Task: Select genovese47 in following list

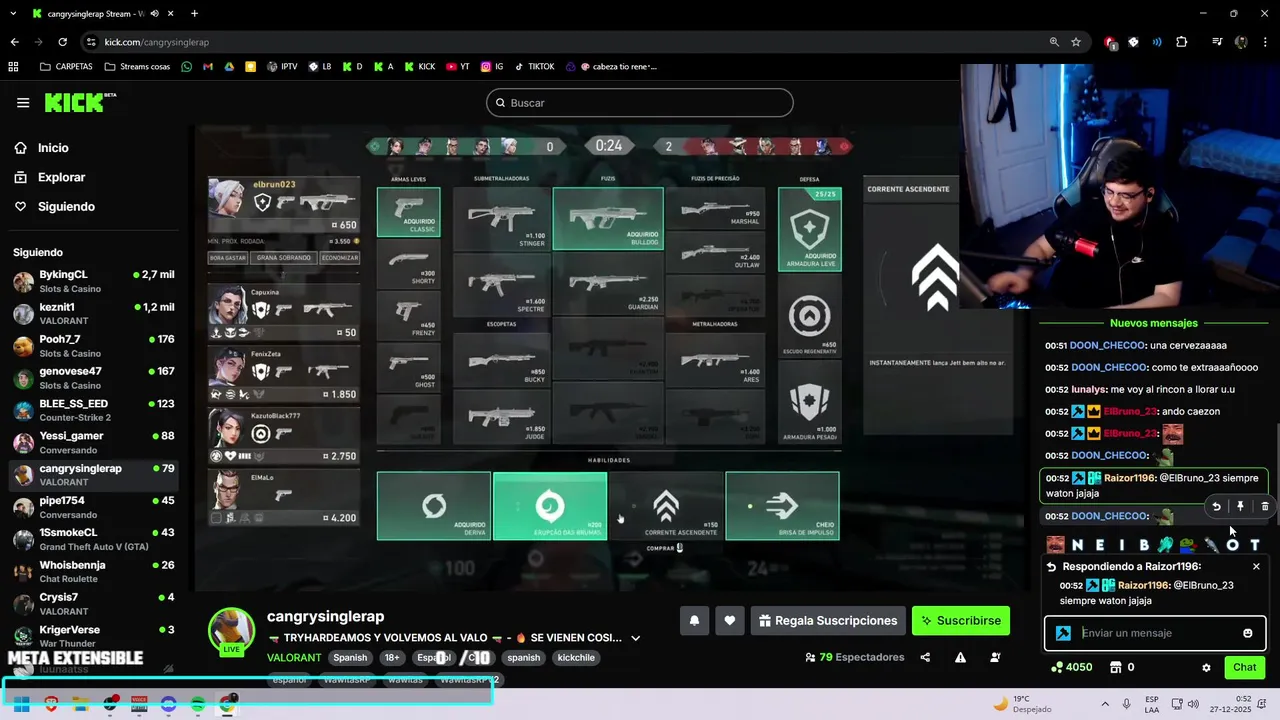Action: coord(93,378)
